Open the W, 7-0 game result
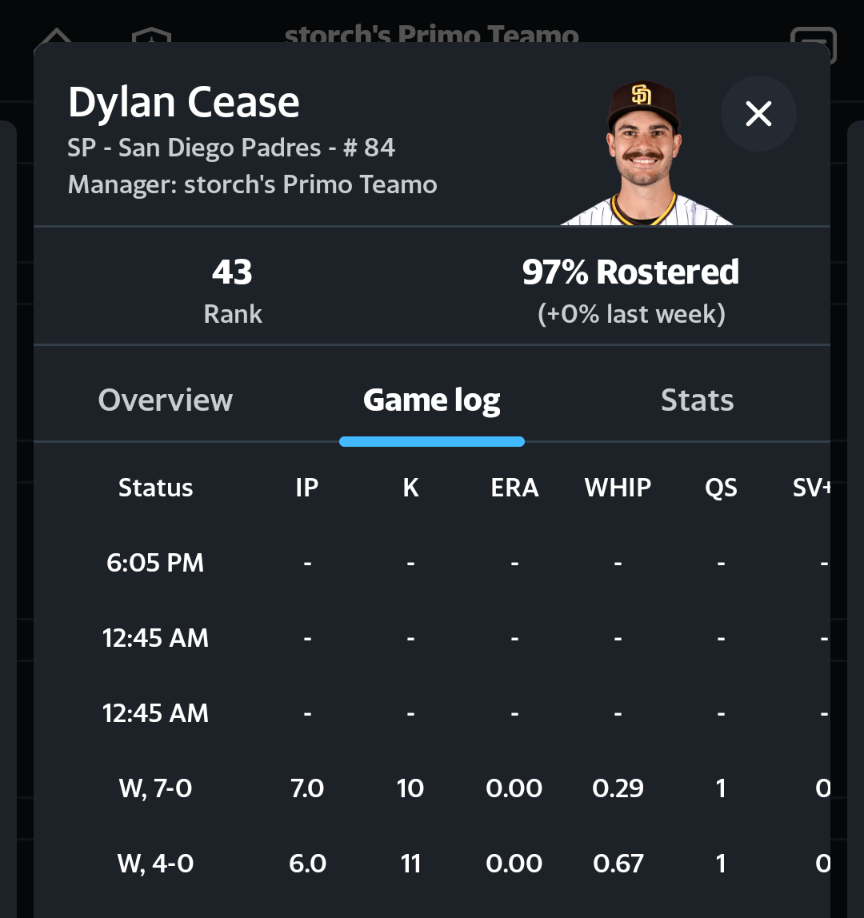Screen dimensions: 864x918 155,788
